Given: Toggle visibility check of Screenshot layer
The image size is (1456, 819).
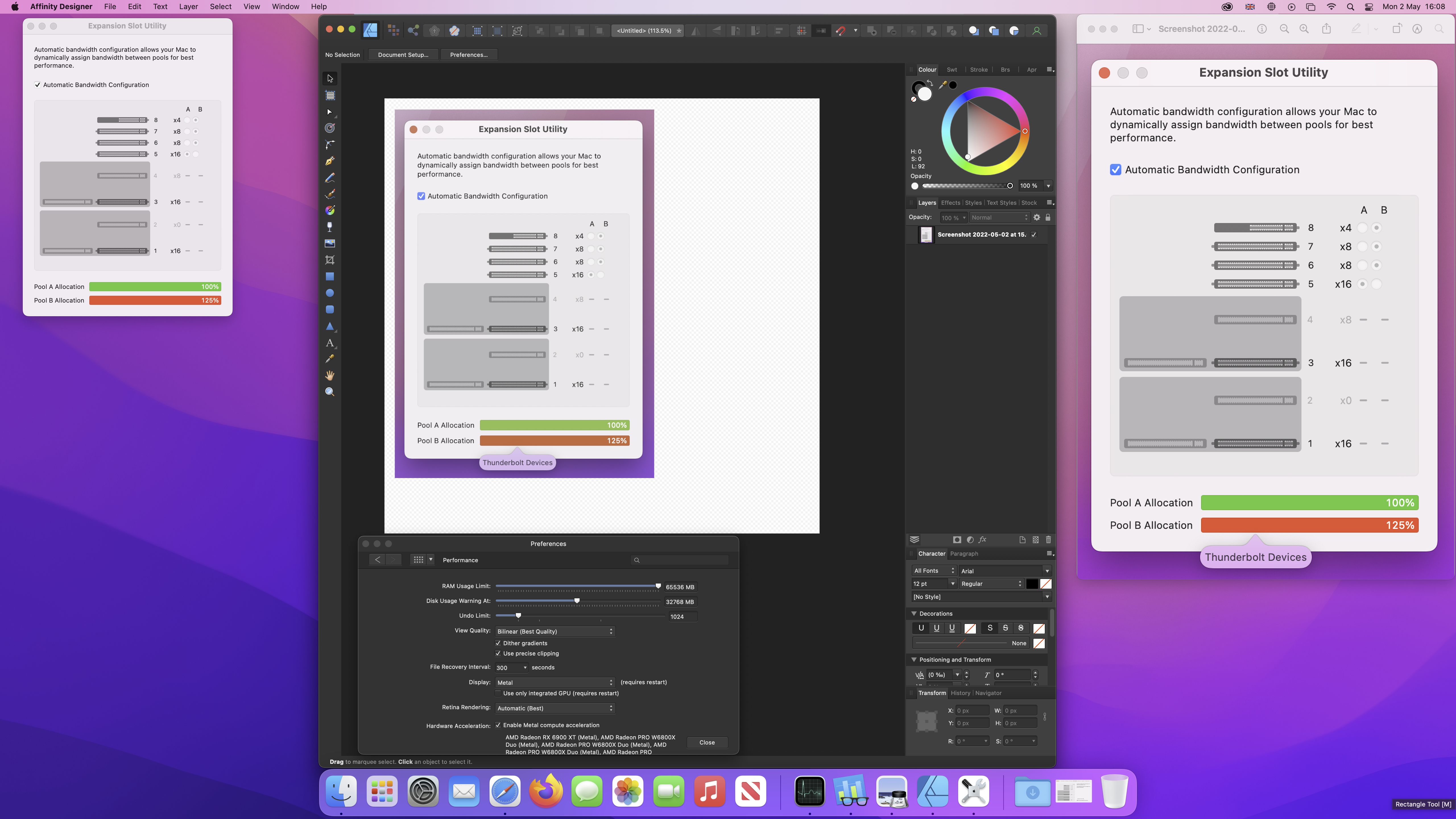Looking at the screenshot, I should (1034, 235).
